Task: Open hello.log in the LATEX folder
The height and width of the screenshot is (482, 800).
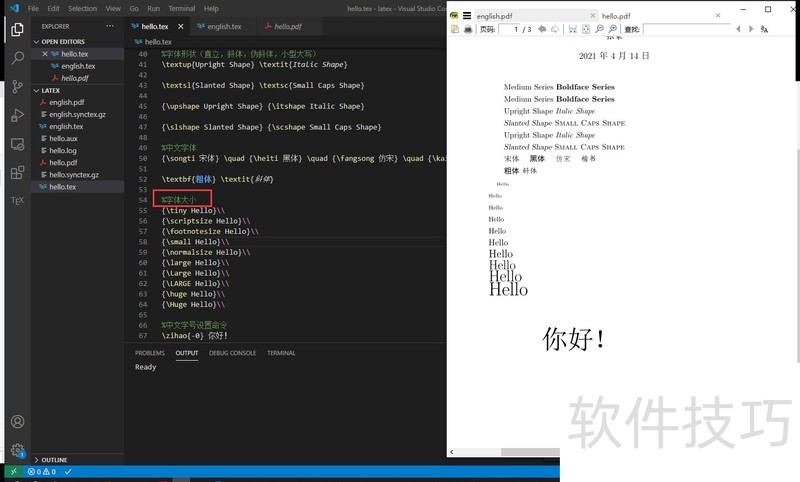Action: [x=63, y=151]
